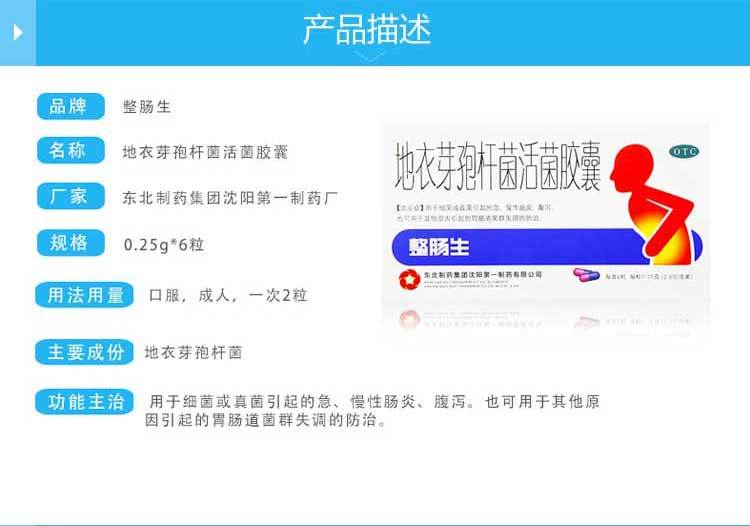Click the specification text 0.25g*6粒
The image size is (750, 526).
pos(164,245)
